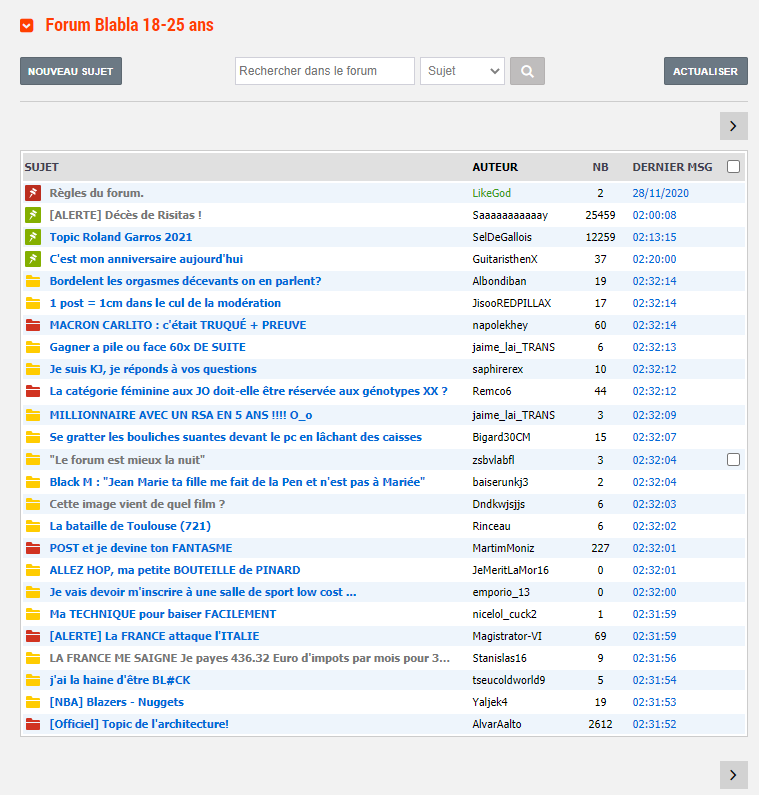
Task: Click red folder icon beside MACRON CARLITO topic
Action: [x=32, y=325]
